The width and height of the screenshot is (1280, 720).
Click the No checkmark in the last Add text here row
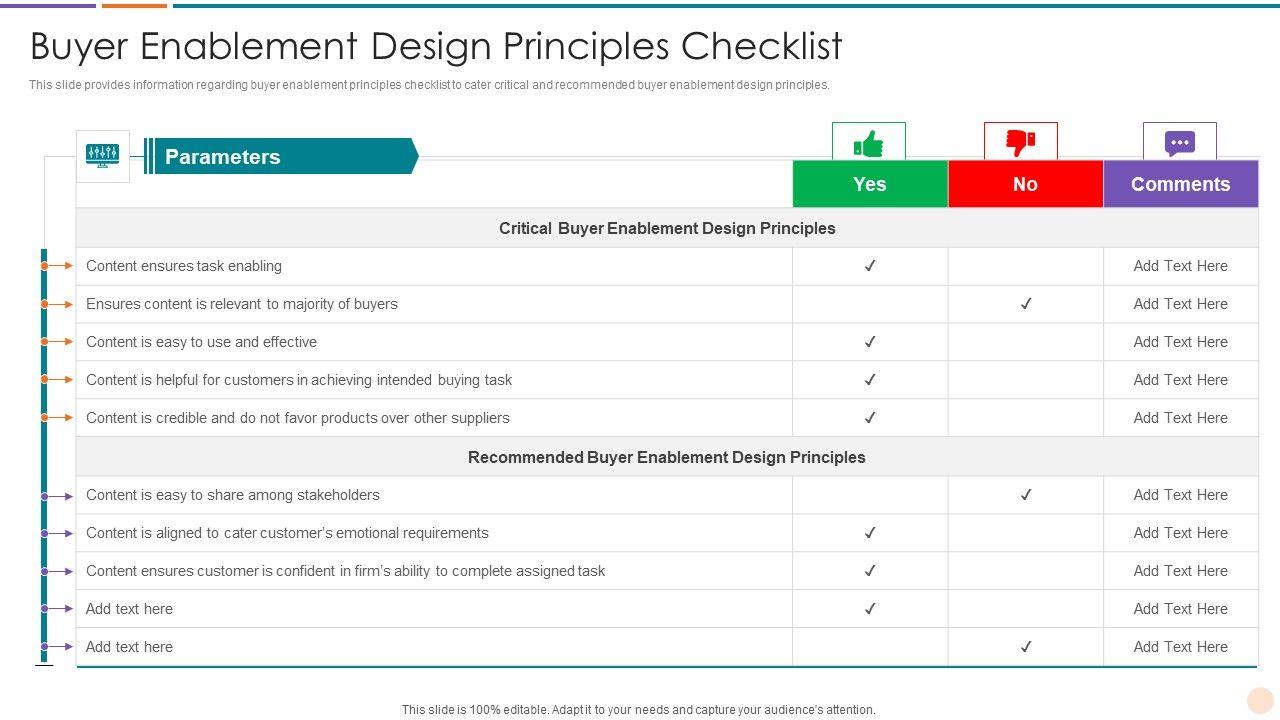(1026, 647)
